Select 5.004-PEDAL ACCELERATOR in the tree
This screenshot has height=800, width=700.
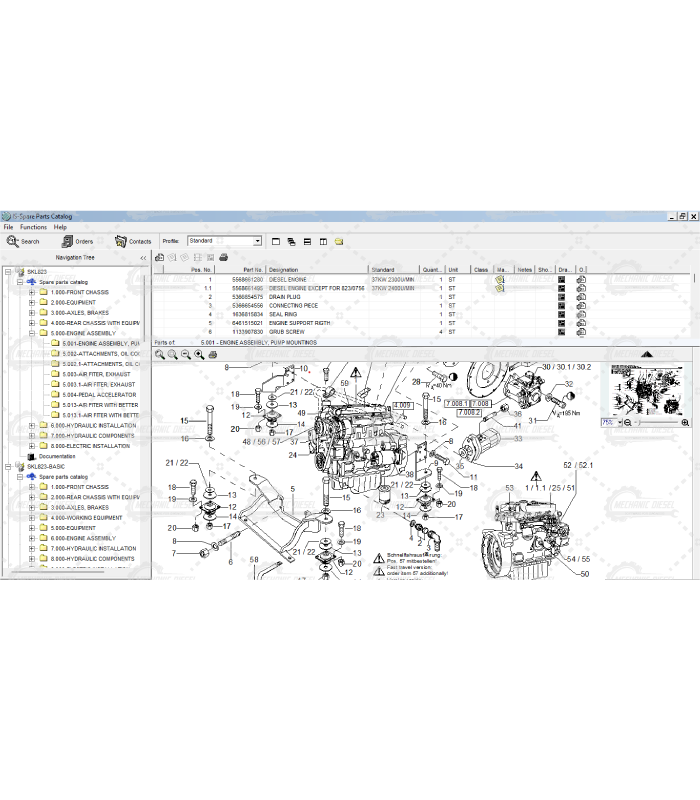click(x=99, y=394)
